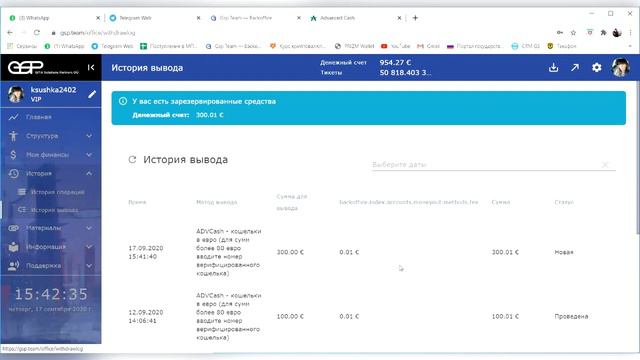Open the YouTube bookmark
The width and height of the screenshot is (640, 360).
click(x=396, y=46)
